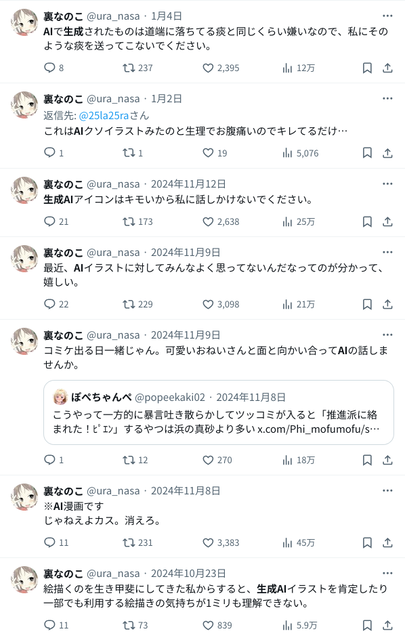
Task: Open the quoted tweet by @popeekaki02
Action: tap(218, 412)
